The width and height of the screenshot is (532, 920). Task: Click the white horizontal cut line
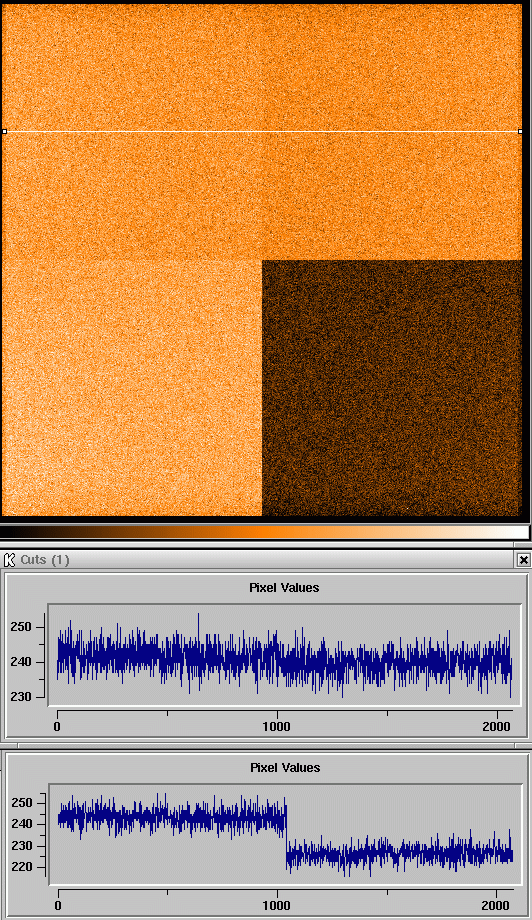click(262, 131)
